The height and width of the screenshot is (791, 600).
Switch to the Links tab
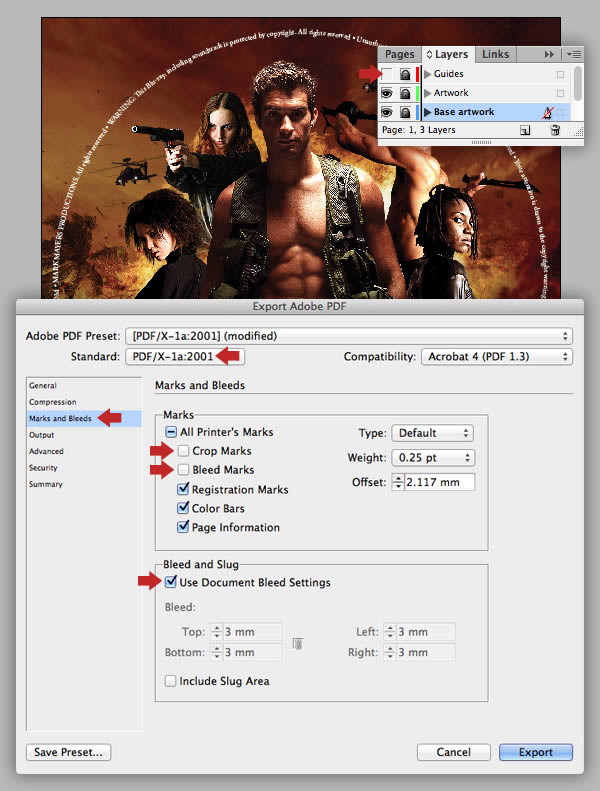(x=495, y=54)
